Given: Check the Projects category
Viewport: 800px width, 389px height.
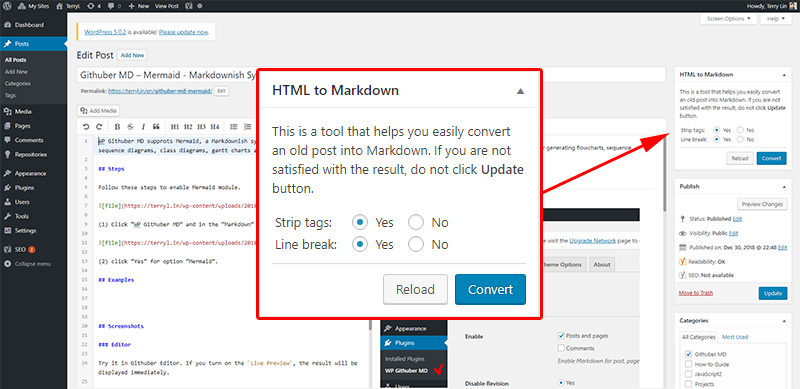Looking at the screenshot, I should coord(688,383).
